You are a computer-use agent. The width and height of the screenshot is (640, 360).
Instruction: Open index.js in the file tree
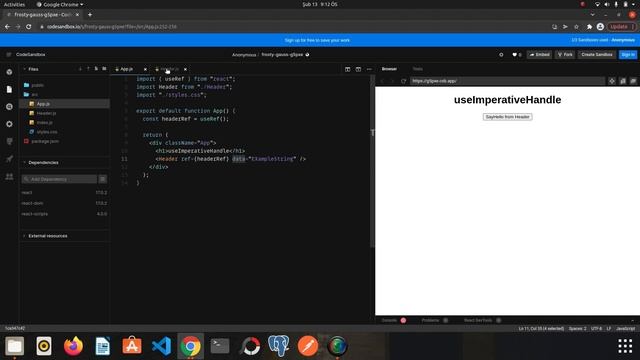point(44,122)
